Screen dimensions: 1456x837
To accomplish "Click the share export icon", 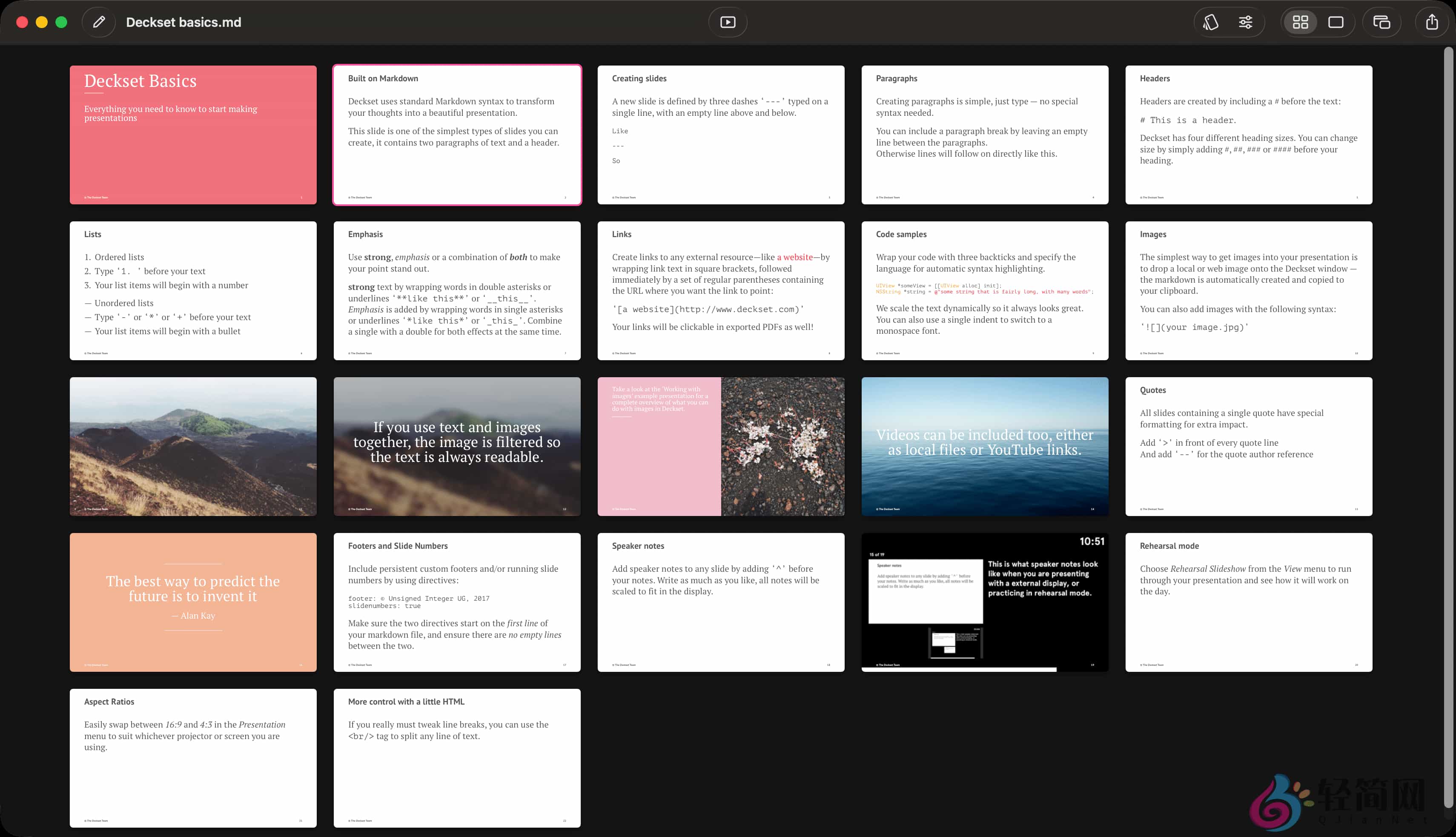I will (1431, 22).
